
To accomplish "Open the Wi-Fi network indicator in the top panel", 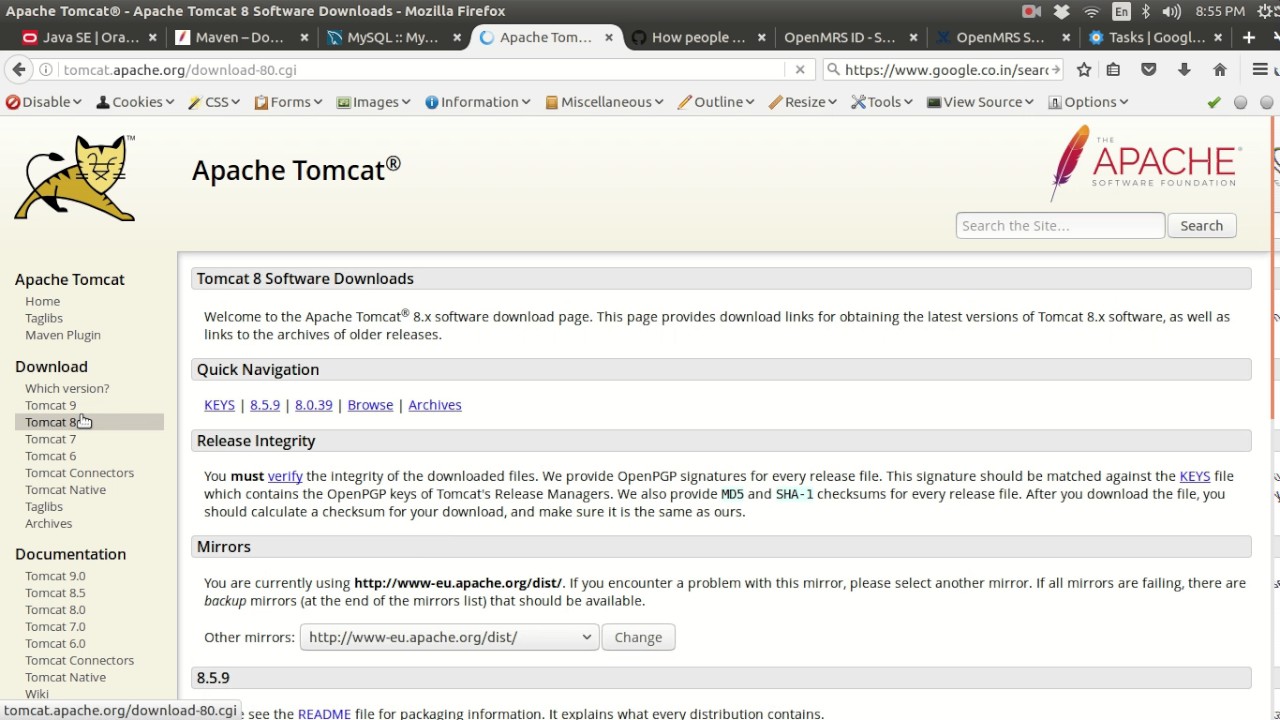I will click(x=1091, y=11).
